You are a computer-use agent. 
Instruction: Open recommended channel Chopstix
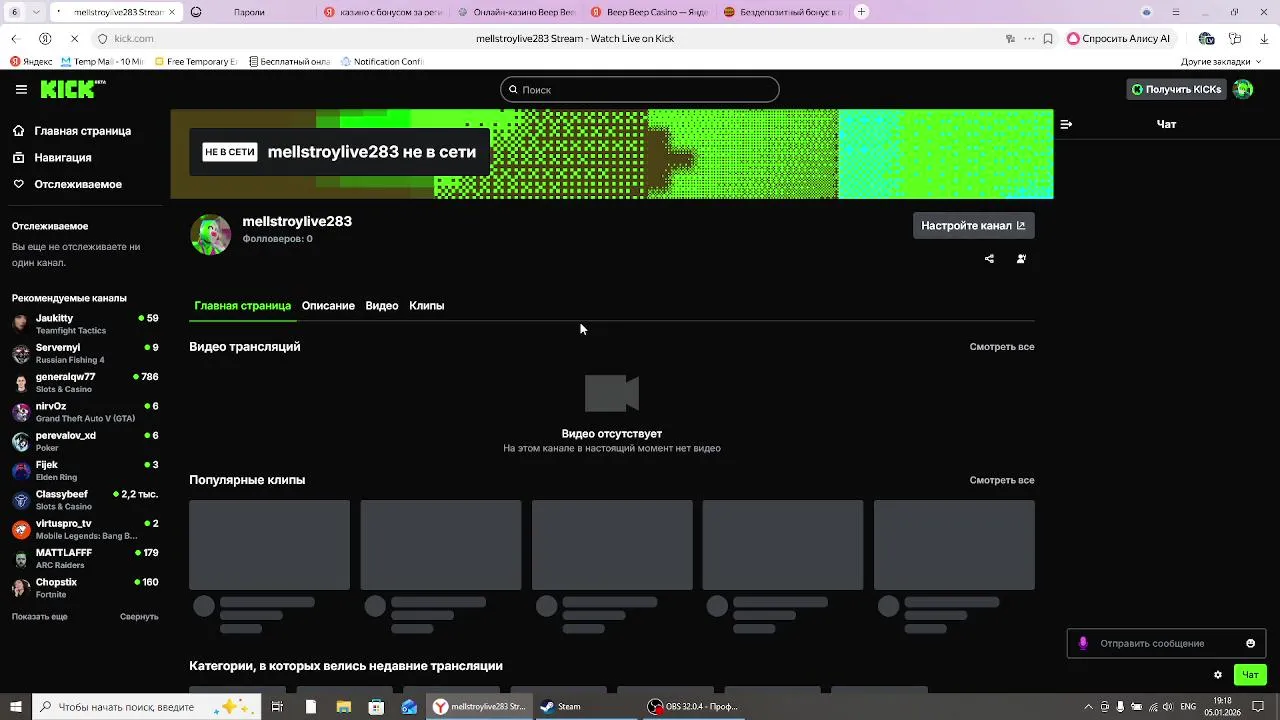(85, 588)
